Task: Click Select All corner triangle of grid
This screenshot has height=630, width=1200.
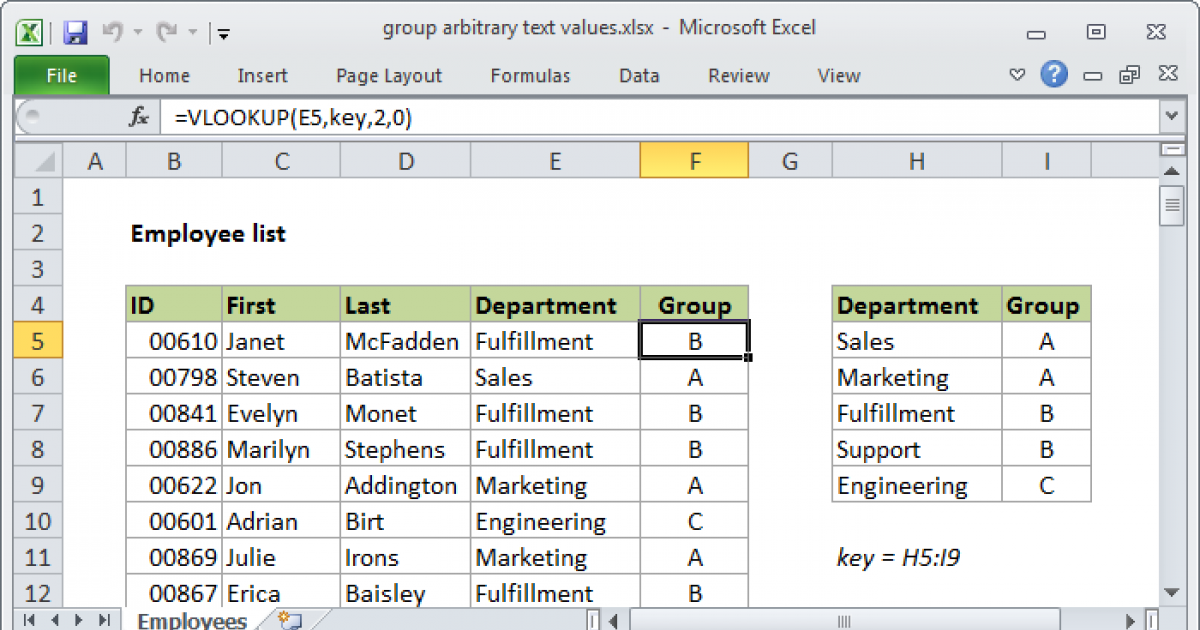Action: pyautogui.click(x=40, y=161)
